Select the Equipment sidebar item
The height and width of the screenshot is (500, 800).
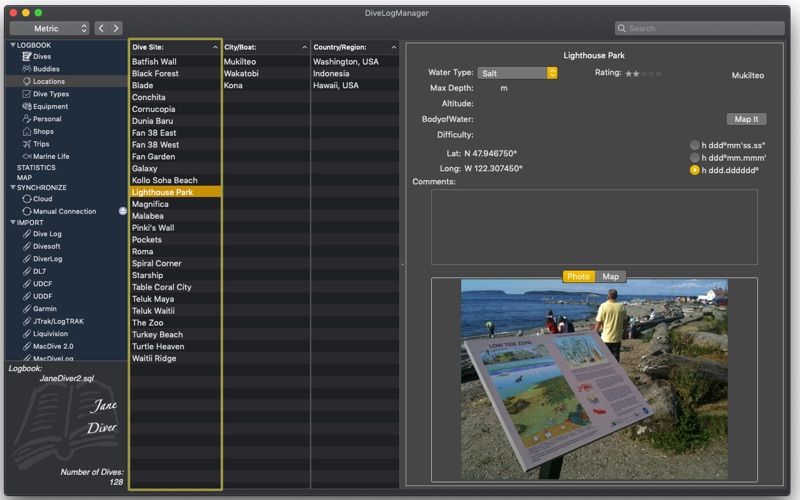(50, 106)
